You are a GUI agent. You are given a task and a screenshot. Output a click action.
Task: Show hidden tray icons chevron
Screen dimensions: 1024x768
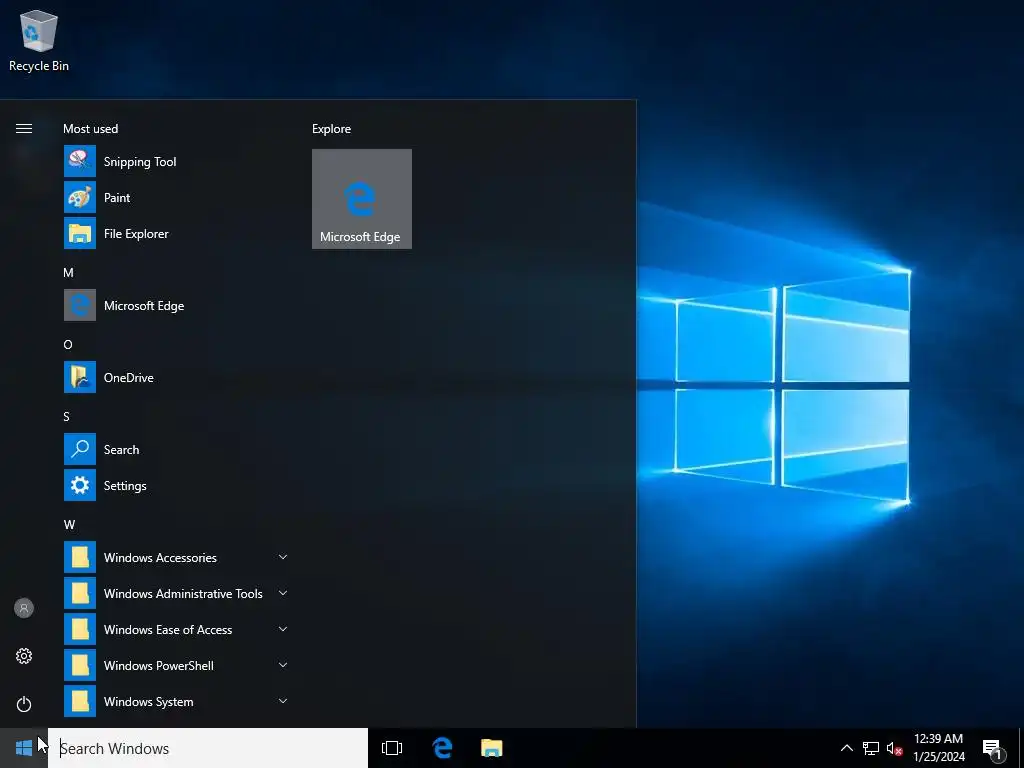point(846,748)
